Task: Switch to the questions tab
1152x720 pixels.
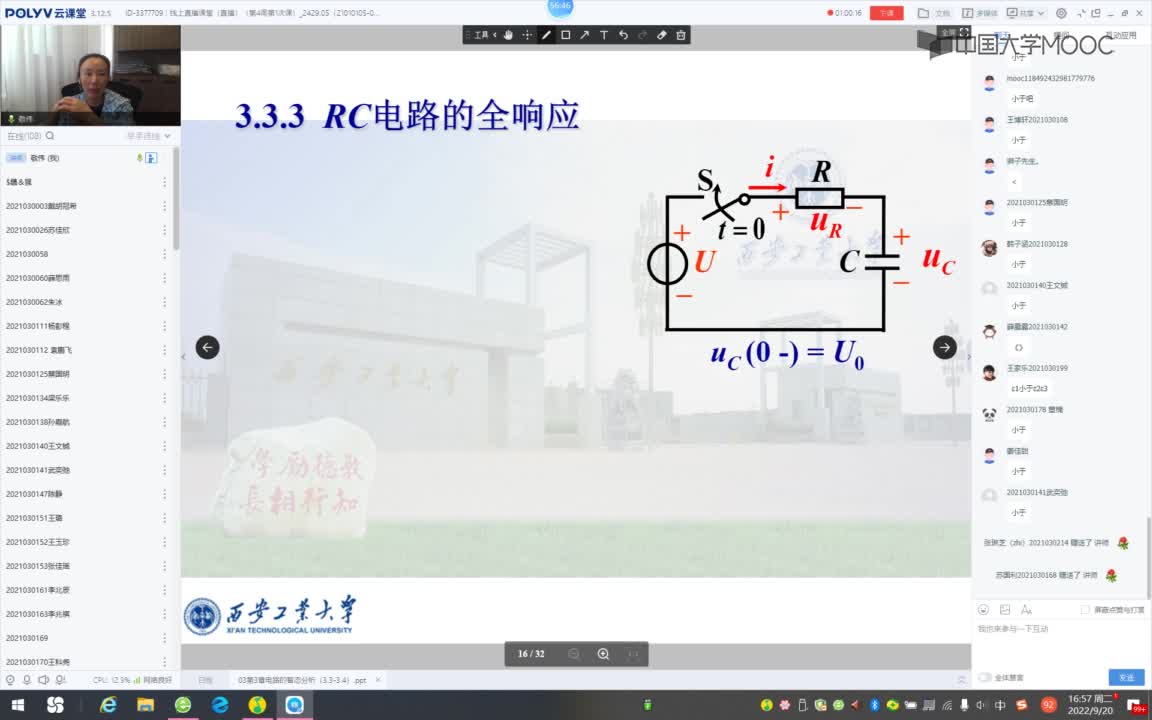Action: (1061, 35)
